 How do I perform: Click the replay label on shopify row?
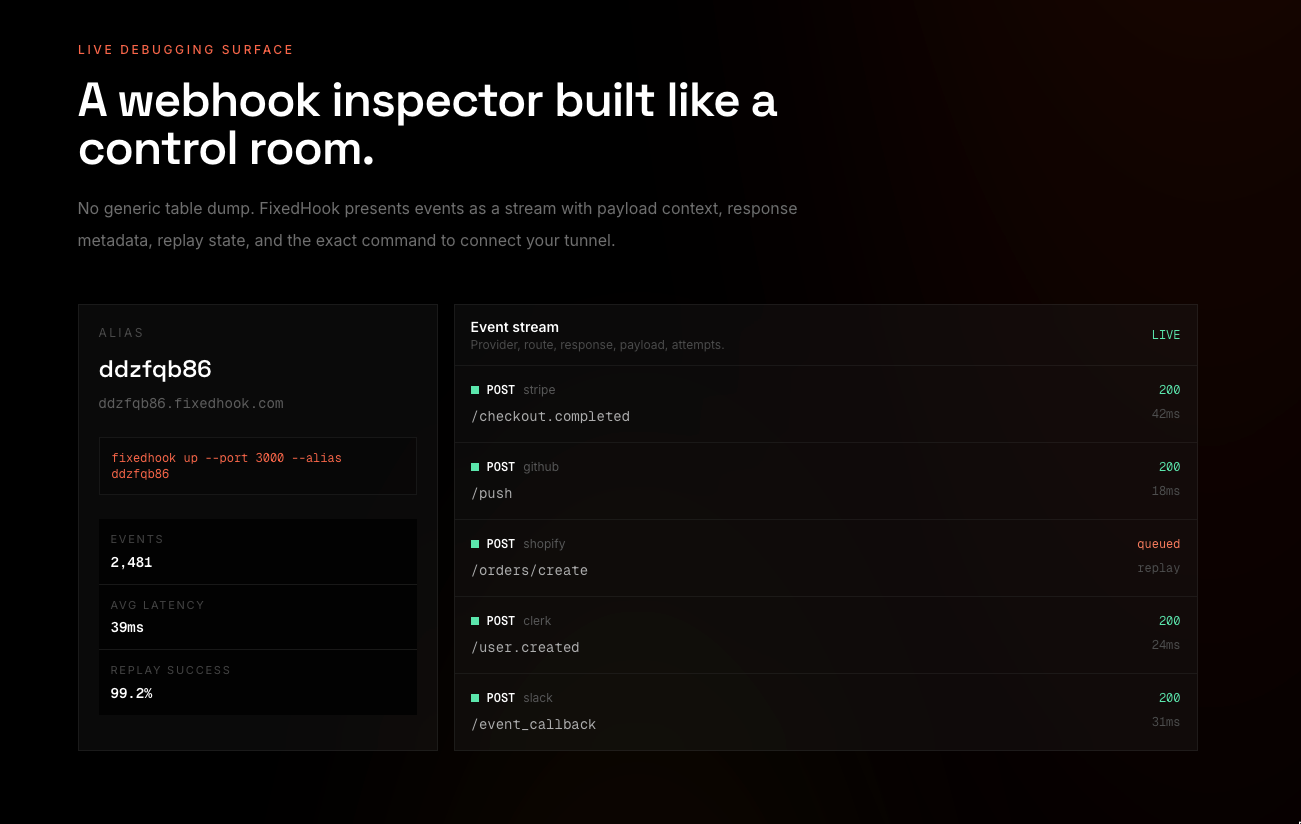click(1158, 568)
